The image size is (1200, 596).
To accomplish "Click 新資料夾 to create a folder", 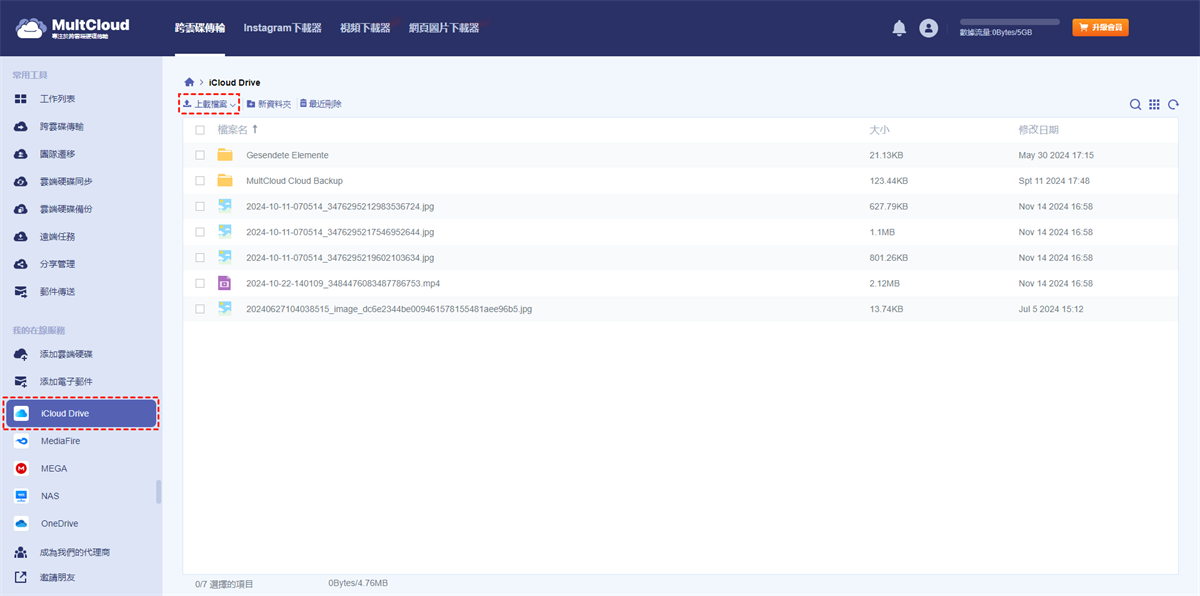I will point(269,104).
